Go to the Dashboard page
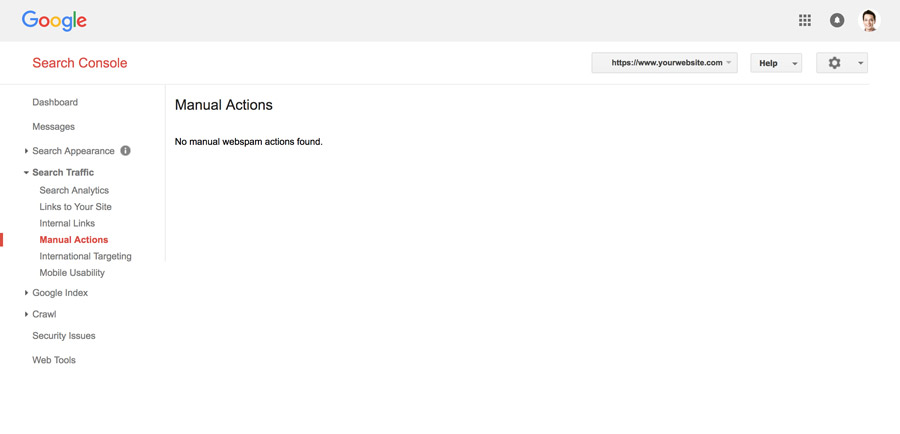 click(55, 102)
